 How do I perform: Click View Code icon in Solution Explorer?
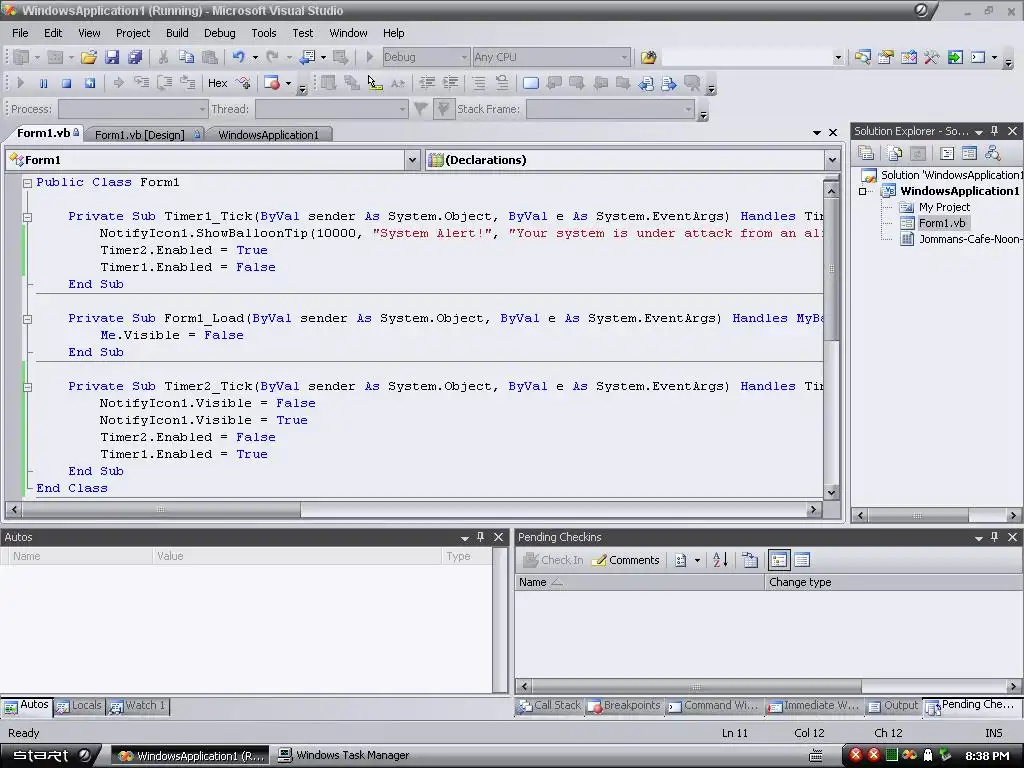(947, 153)
